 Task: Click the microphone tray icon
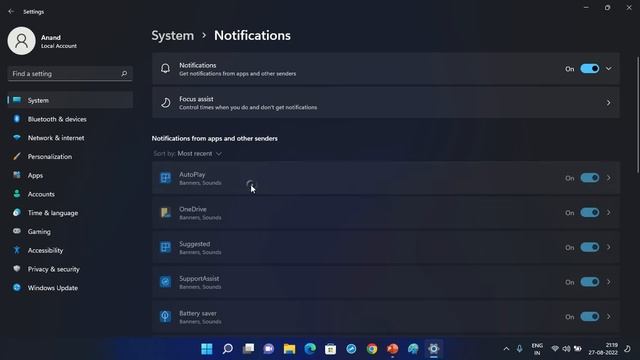519,349
